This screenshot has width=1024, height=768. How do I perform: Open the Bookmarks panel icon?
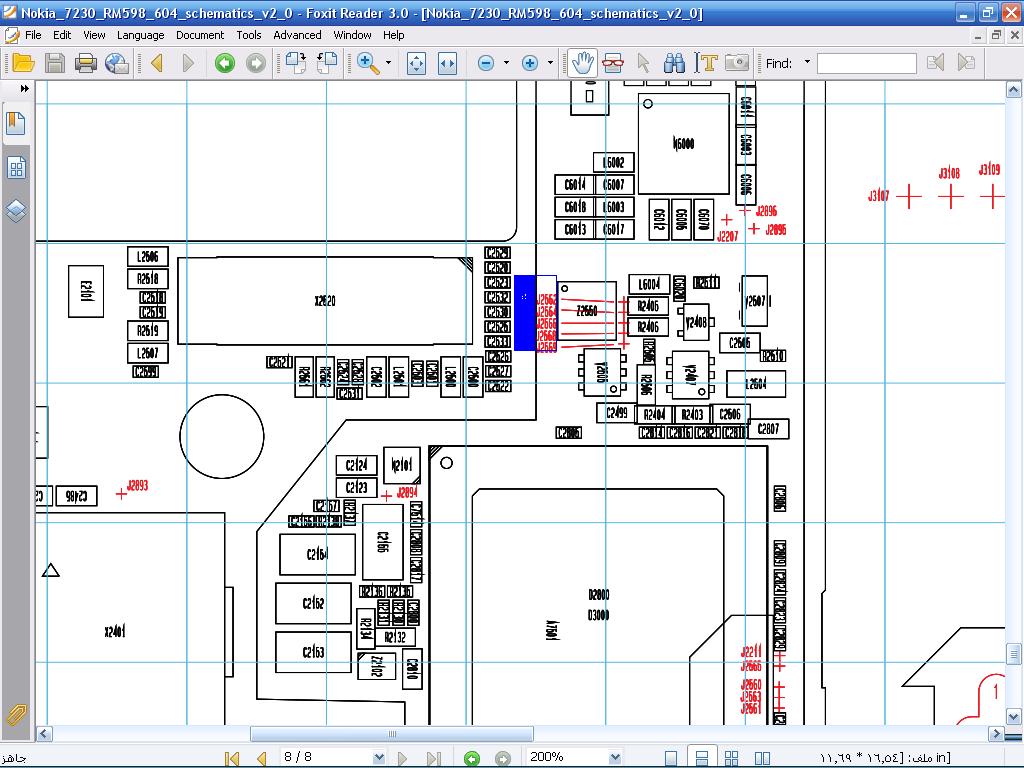[x=16, y=123]
